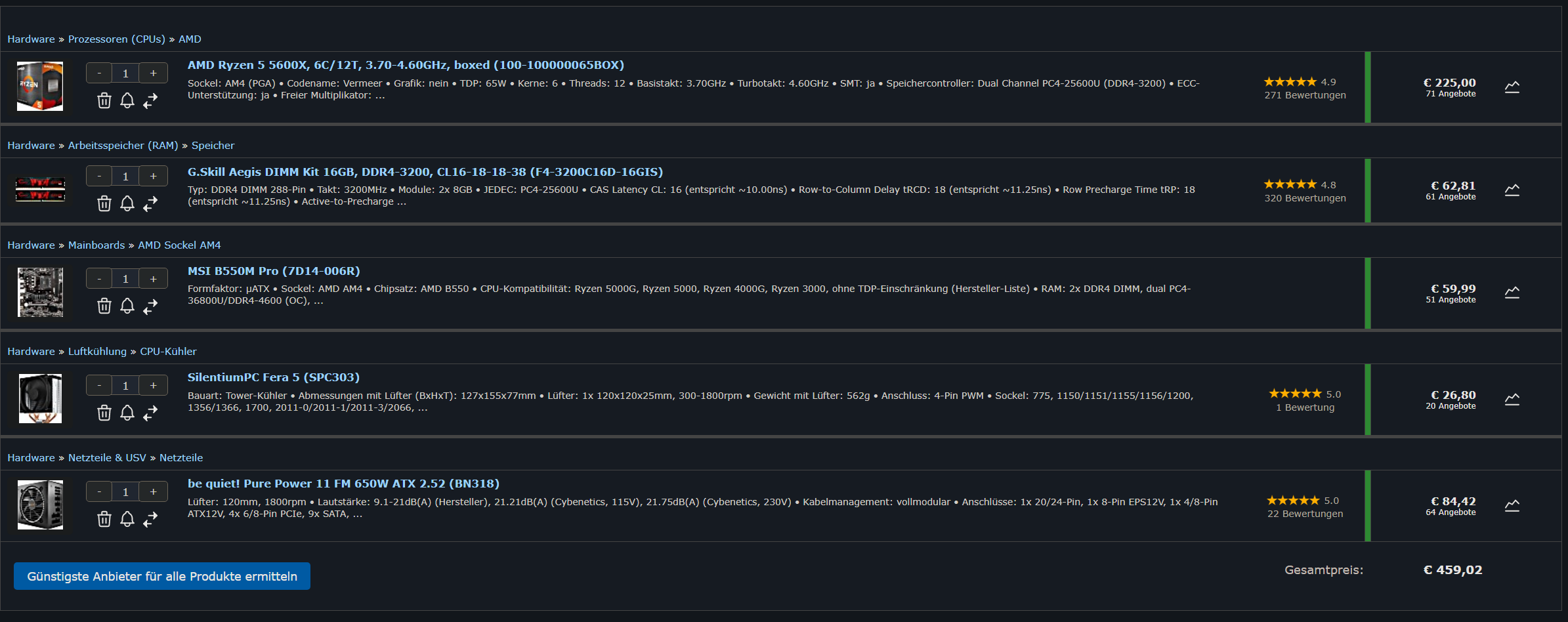Reduce MSI B550M Pro quantity

click(x=99, y=278)
